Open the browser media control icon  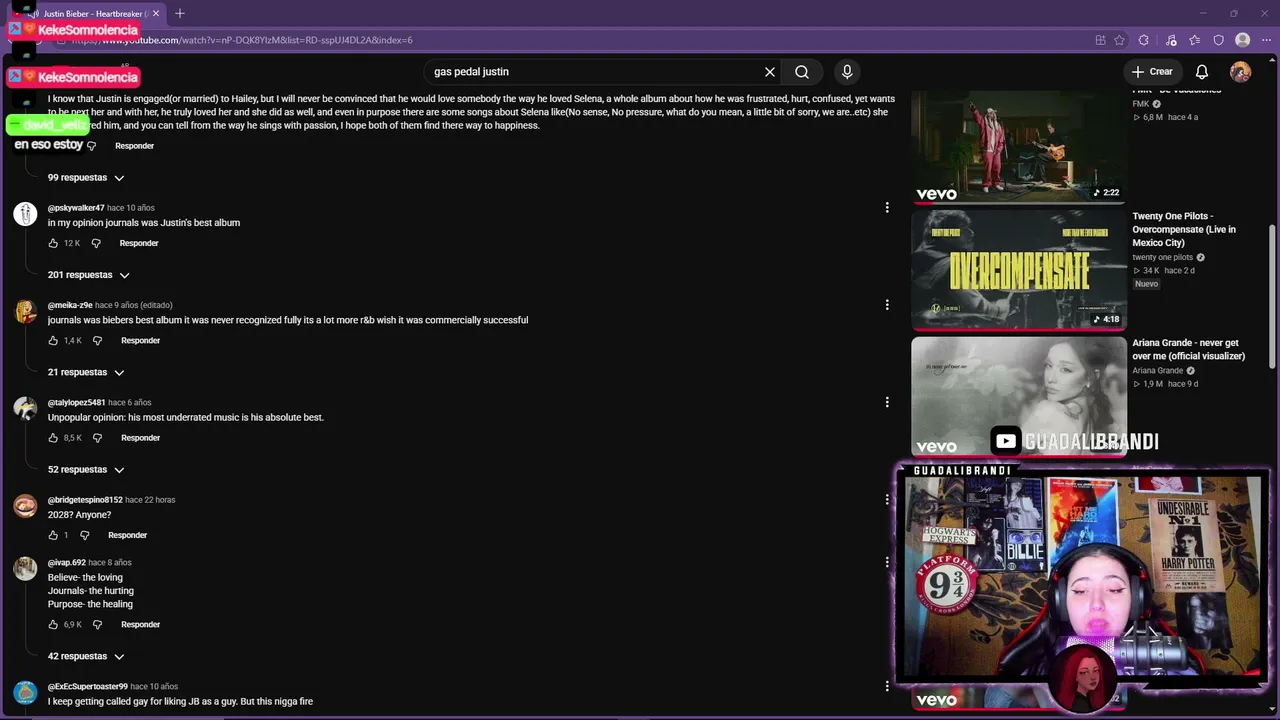(1171, 40)
